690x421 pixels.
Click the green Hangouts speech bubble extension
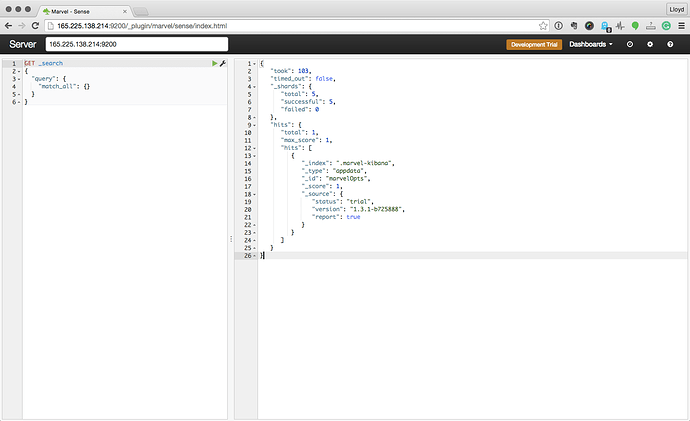coord(635,26)
